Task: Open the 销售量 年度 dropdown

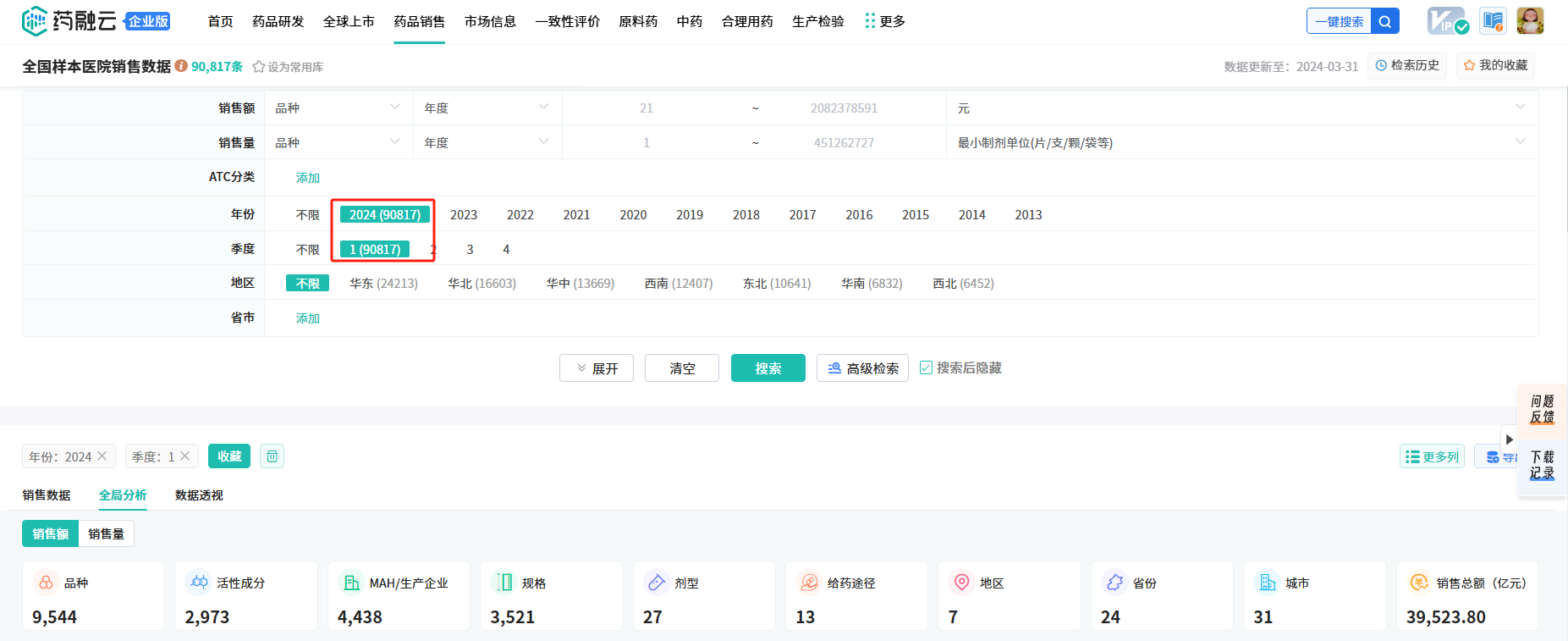Action: (x=487, y=143)
